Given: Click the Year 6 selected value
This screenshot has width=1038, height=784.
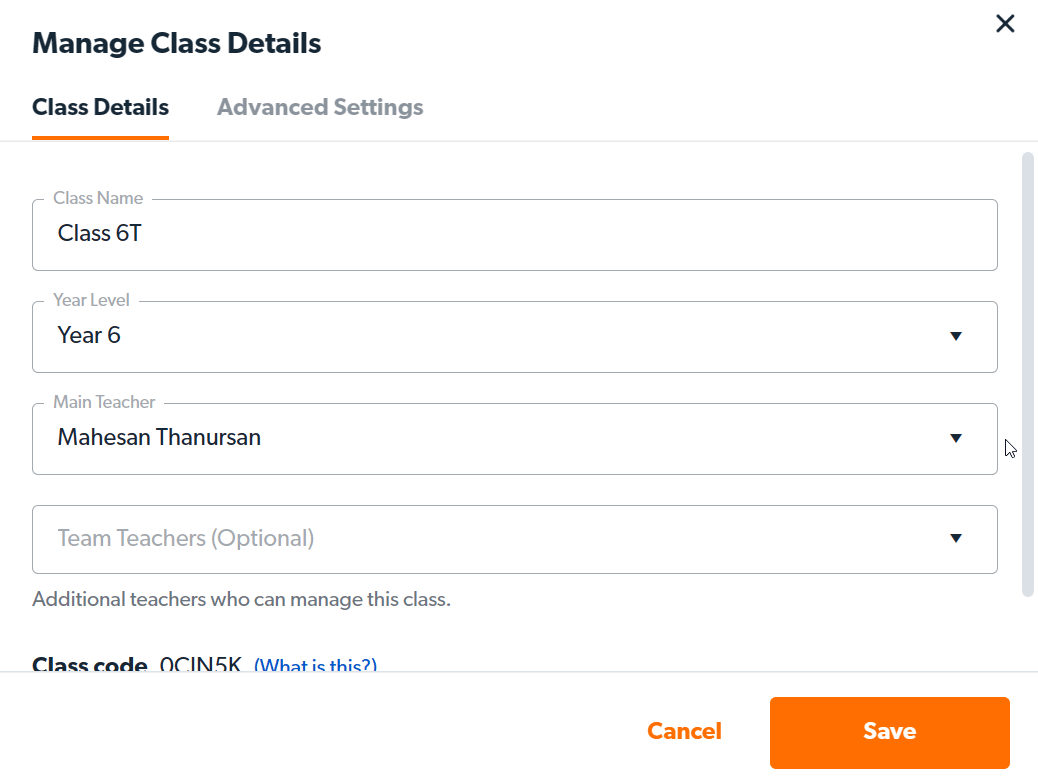Looking at the screenshot, I should pyautogui.click(x=89, y=336).
